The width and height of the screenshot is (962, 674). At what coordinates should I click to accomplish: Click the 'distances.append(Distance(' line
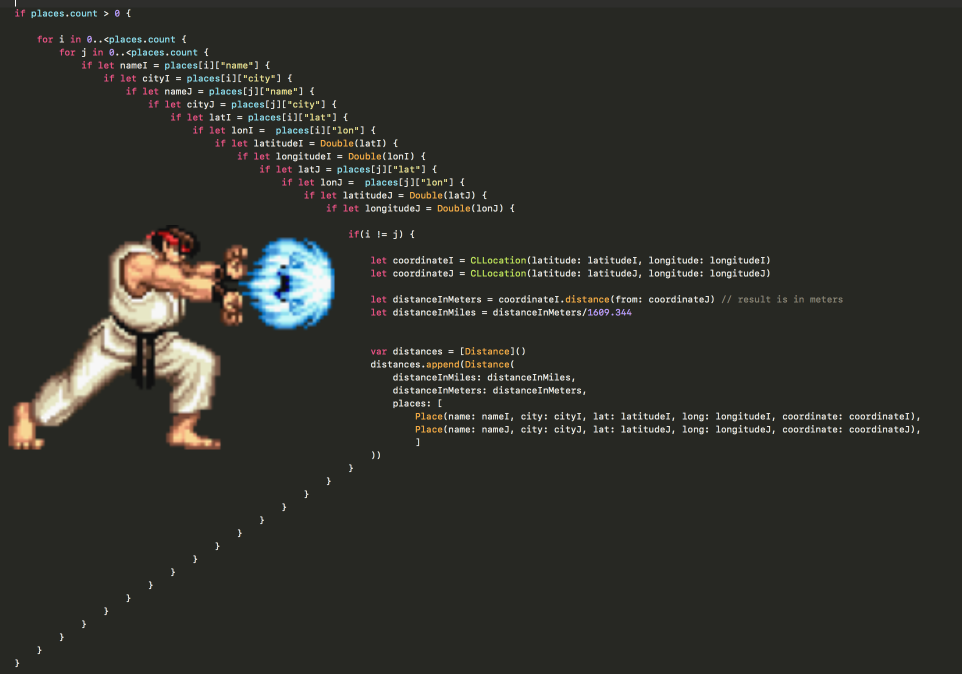[x=442, y=364]
